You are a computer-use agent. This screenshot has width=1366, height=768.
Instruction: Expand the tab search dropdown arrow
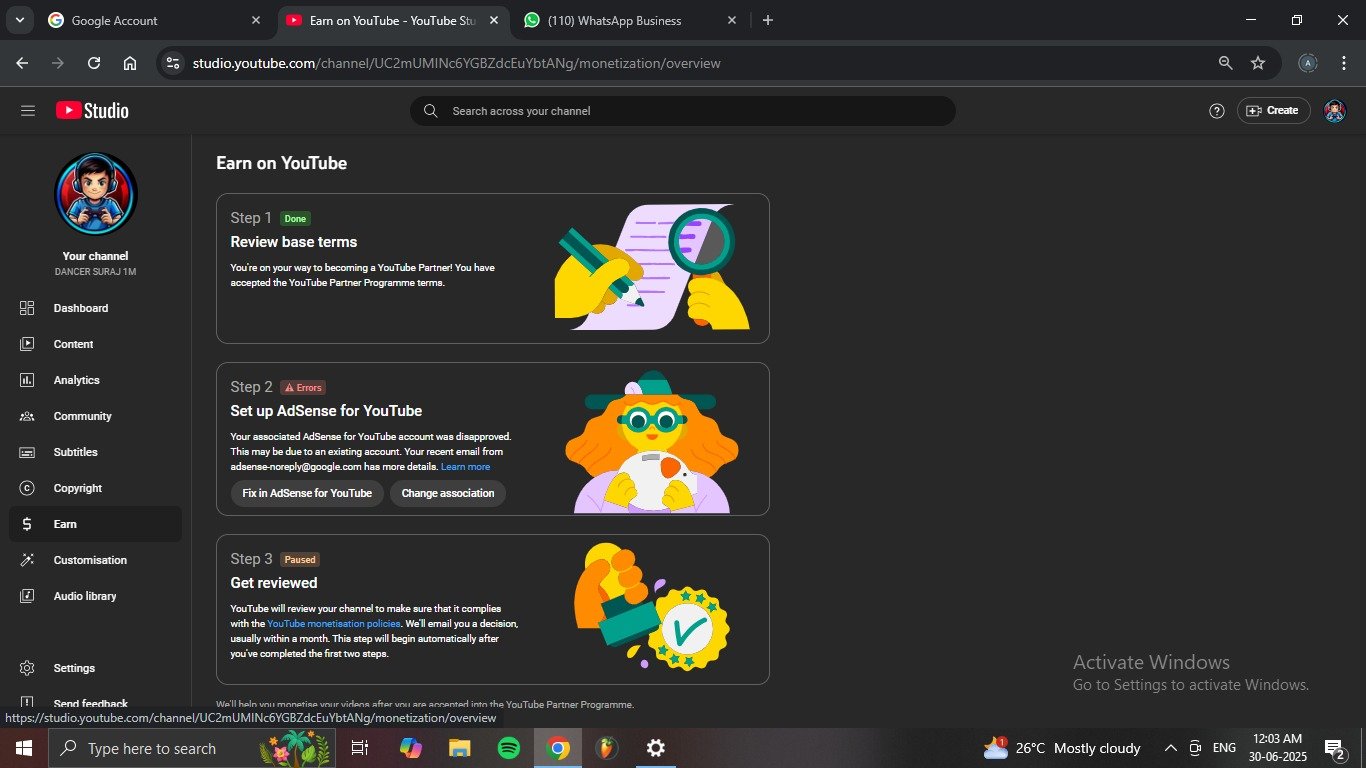(x=19, y=20)
